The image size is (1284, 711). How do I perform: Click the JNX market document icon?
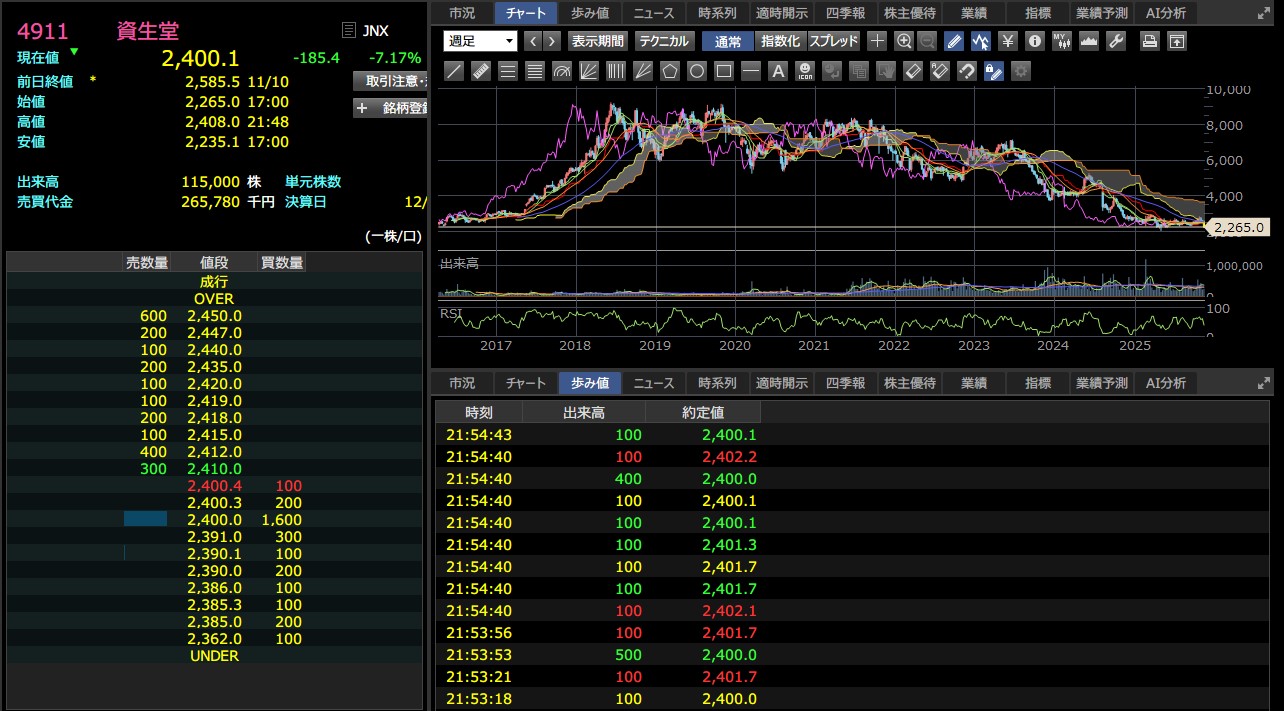[348, 31]
